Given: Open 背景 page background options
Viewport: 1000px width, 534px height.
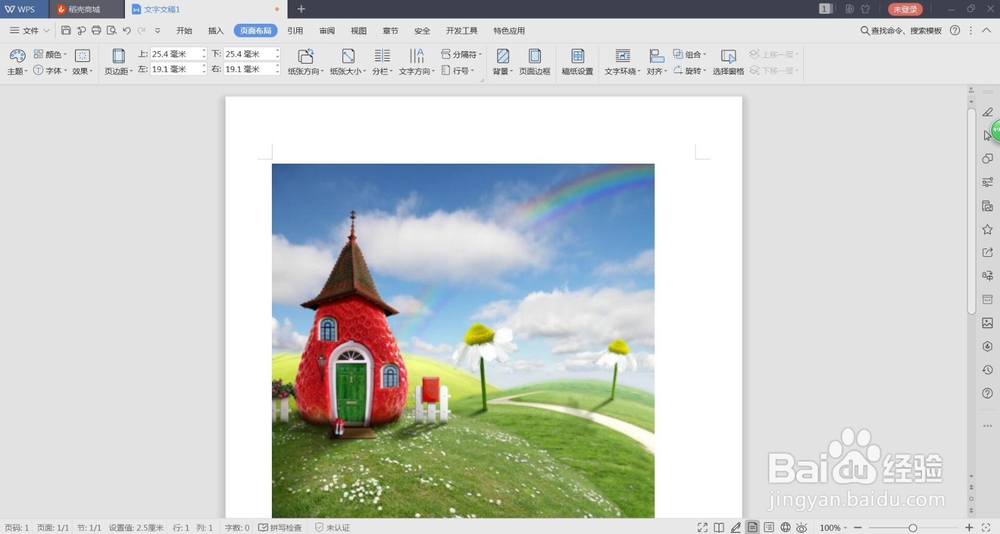Looking at the screenshot, I should [x=503, y=63].
